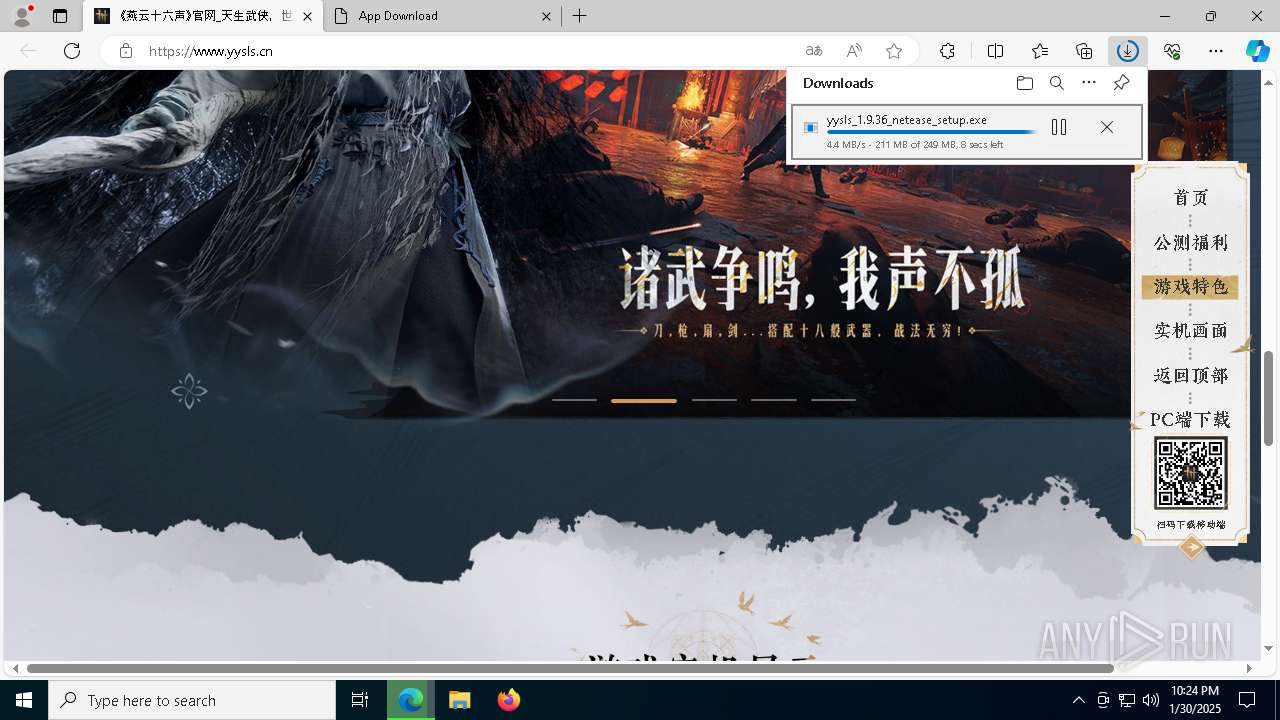Screen dimensions: 1280x720
Task: Open a new tab with plus button
Action: point(580,16)
